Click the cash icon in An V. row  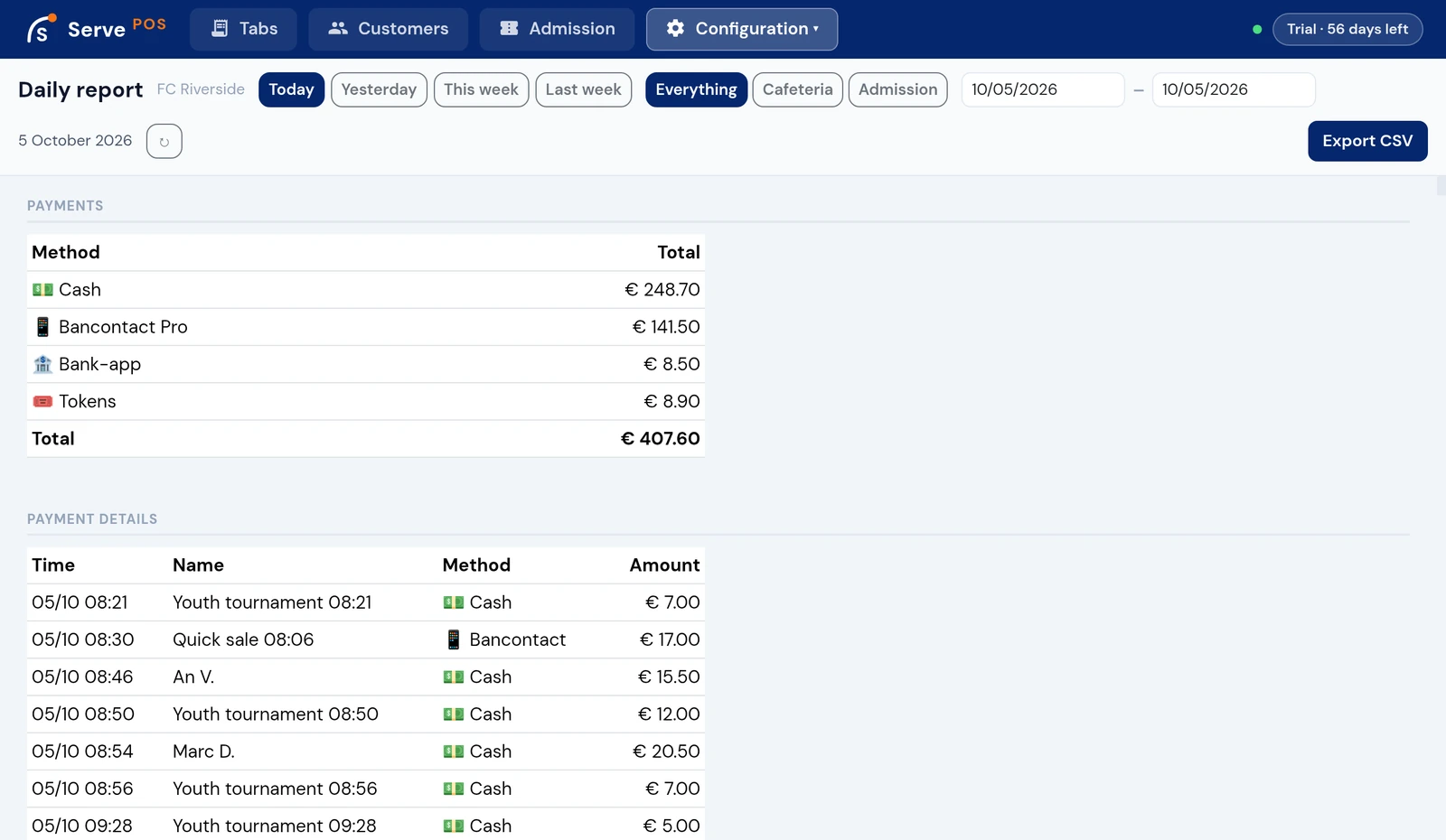point(454,677)
